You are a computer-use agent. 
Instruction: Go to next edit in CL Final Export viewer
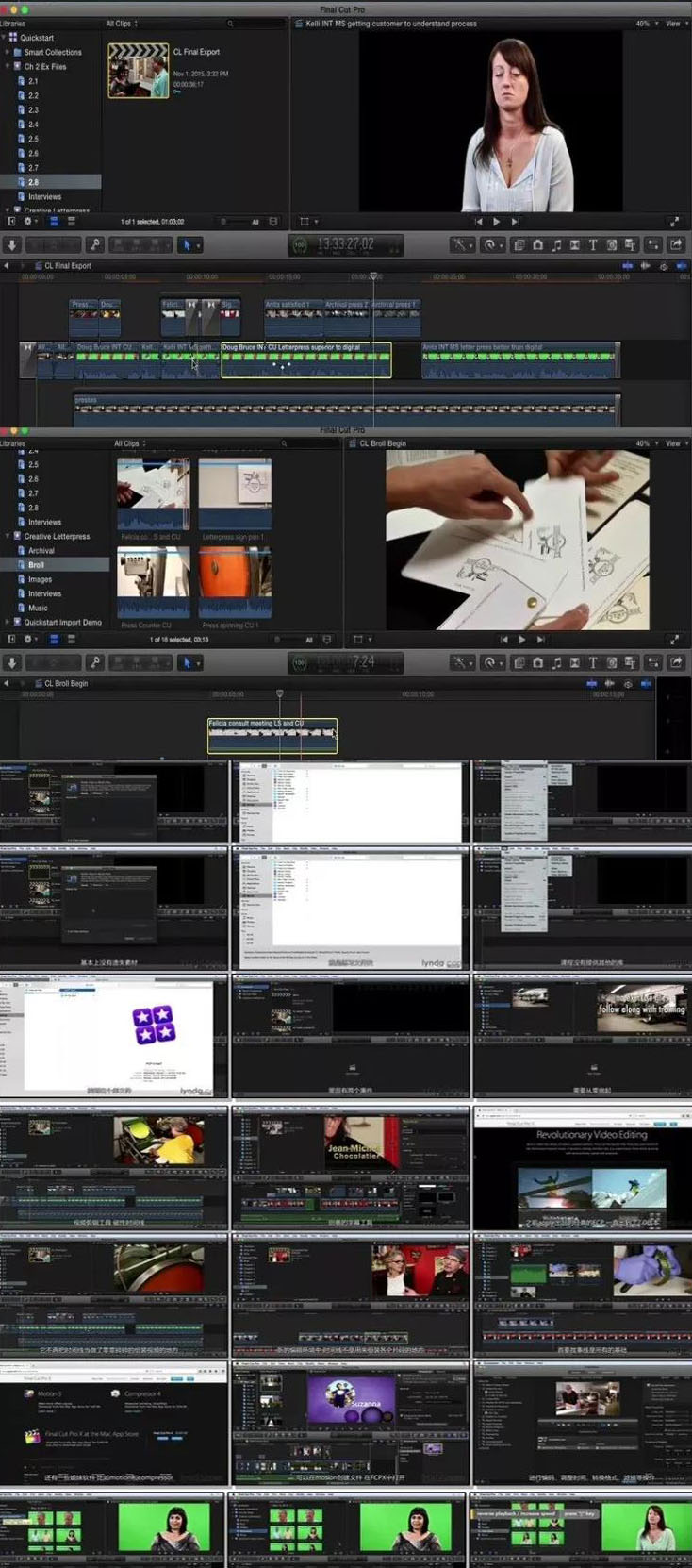click(515, 222)
